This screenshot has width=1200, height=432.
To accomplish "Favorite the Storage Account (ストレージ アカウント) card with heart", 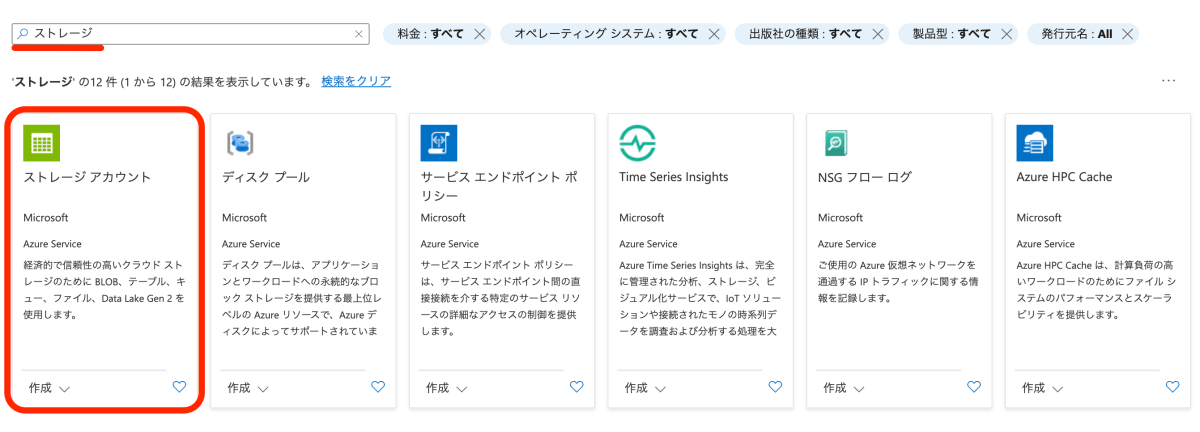I will [179, 386].
